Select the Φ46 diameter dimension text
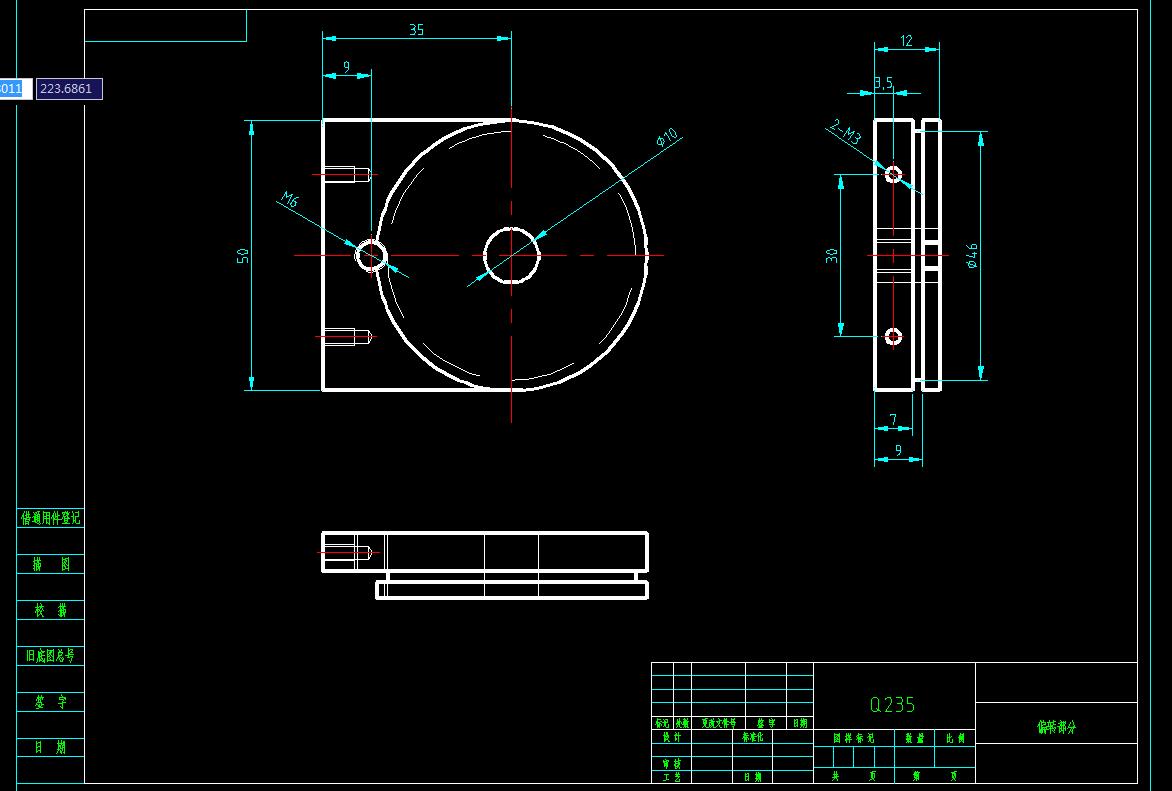Image resolution: width=1172 pixels, height=791 pixels. [972, 256]
